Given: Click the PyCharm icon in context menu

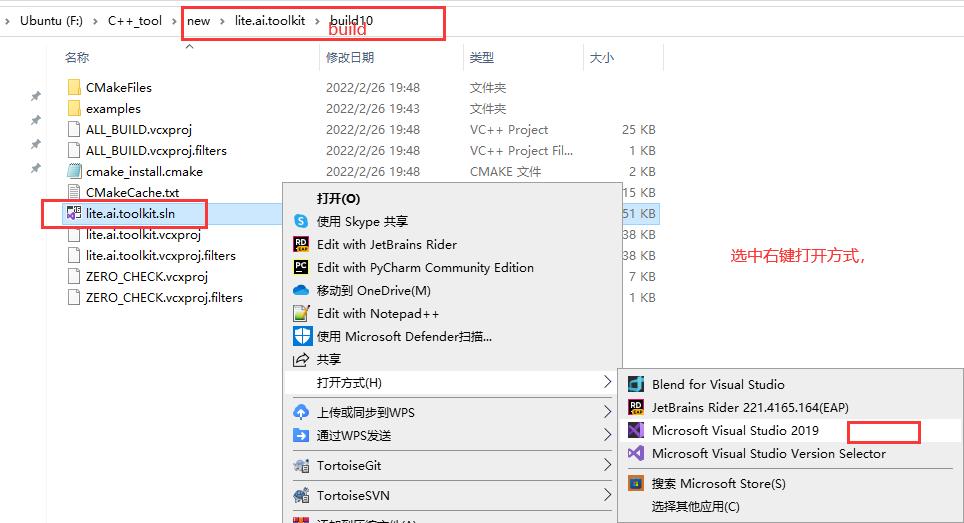Looking at the screenshot, I should 301,267.
